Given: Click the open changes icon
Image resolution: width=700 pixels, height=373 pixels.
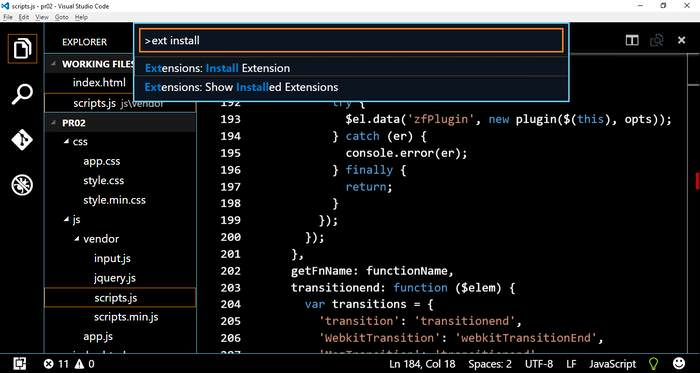Looking at the screenshot, I should 657,40.
